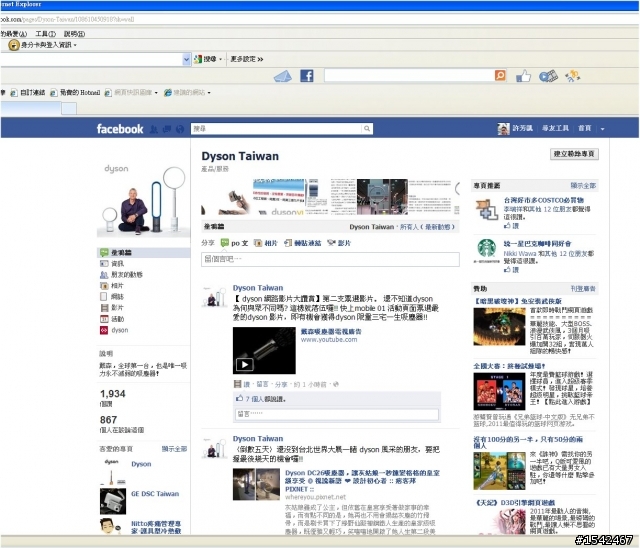
Task: Click the first Dyson Taiwan post author link
Action: (x=258, y=288)
